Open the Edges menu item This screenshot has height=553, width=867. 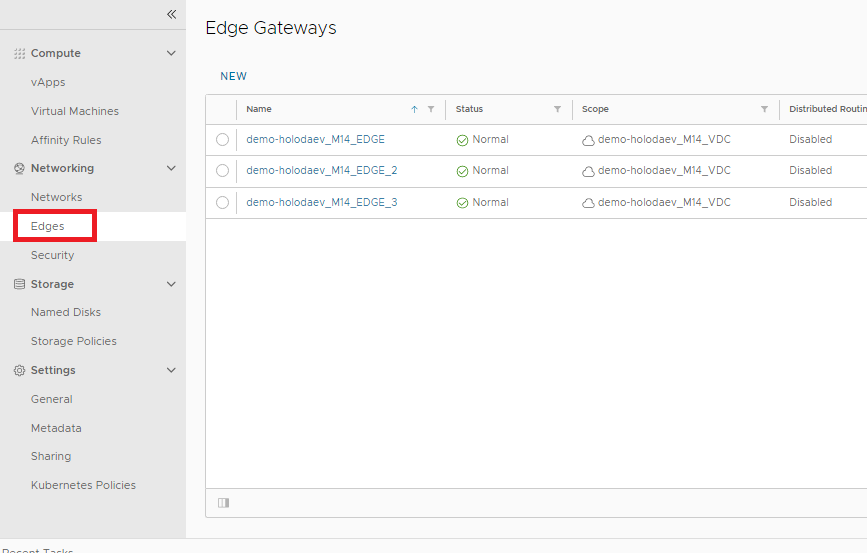(48, 226)
